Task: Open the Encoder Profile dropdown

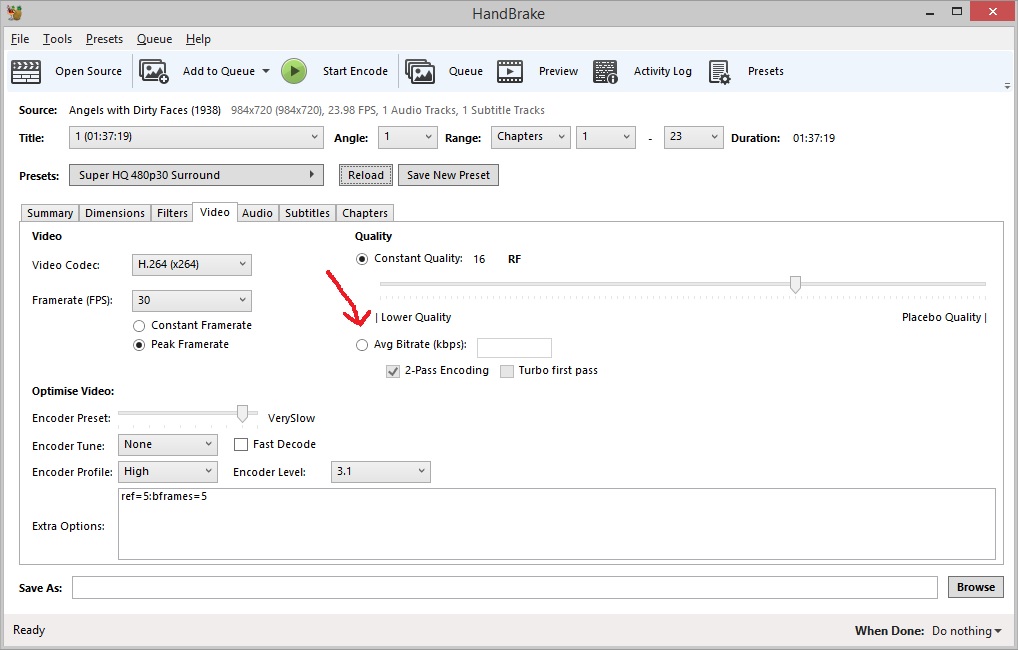Action: coord(168,471)
